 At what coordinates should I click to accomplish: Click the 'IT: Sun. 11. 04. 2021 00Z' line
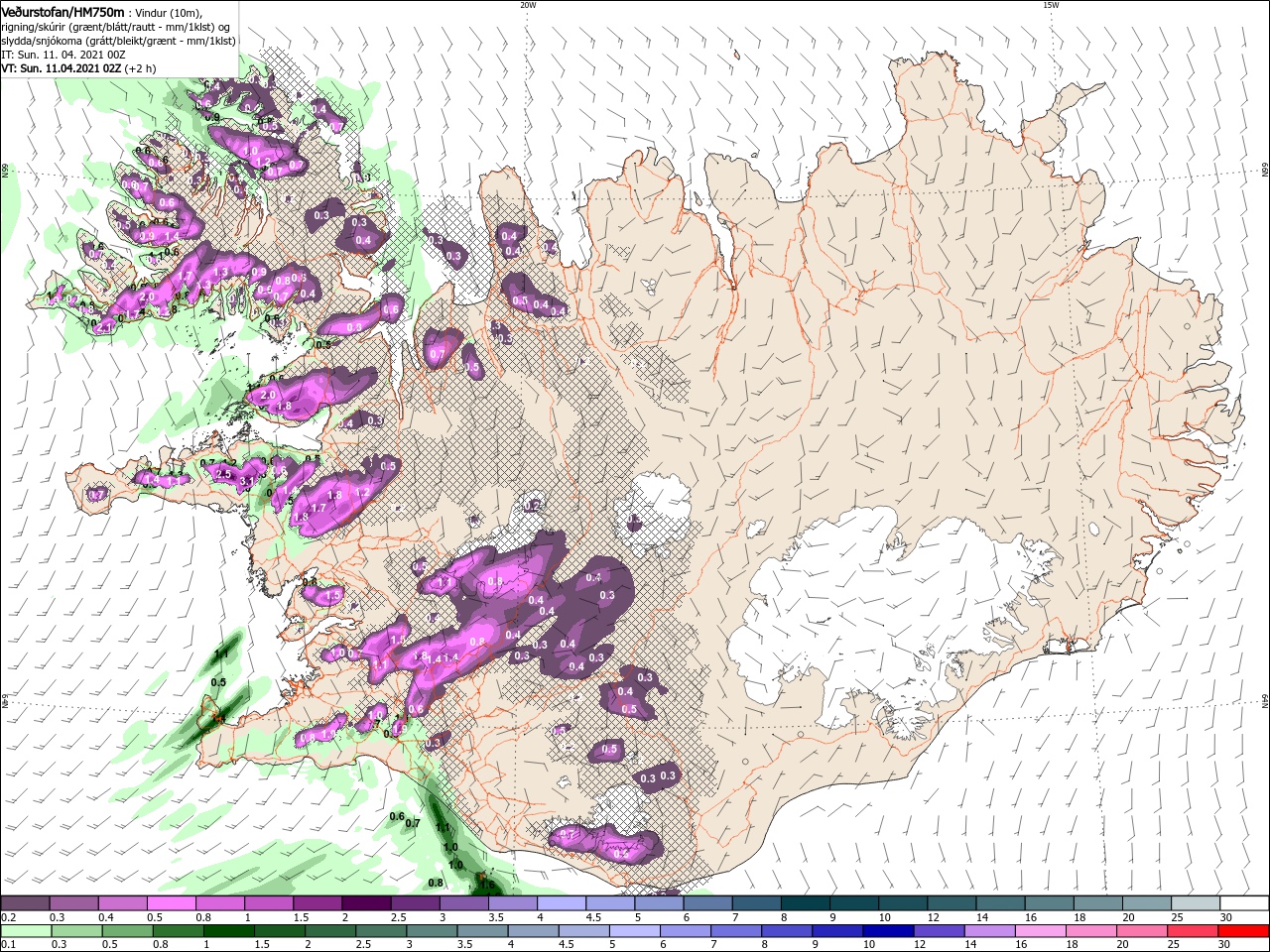click(63, 55)
